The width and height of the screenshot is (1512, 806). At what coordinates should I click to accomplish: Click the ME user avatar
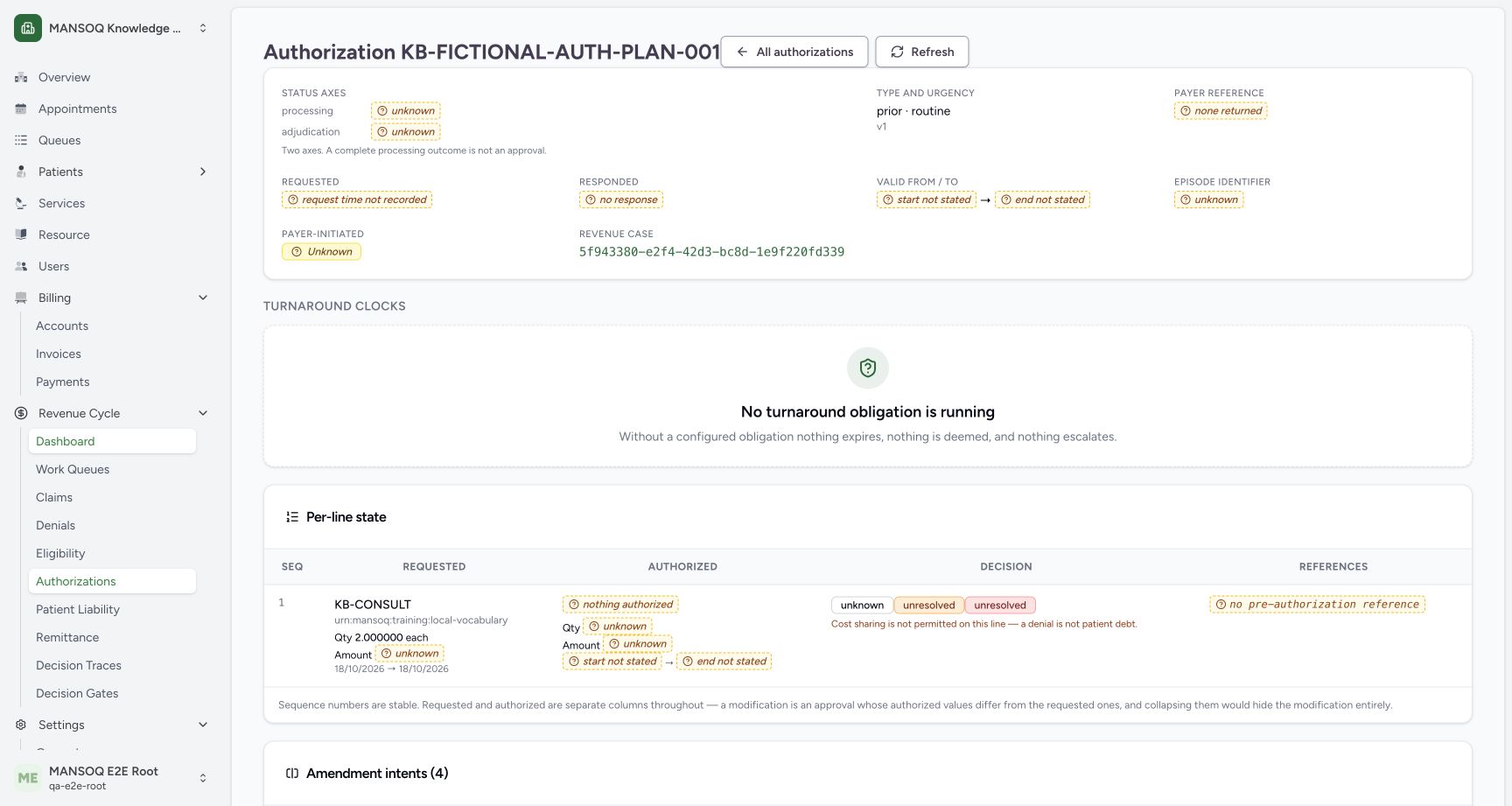(x=28, y=777)
